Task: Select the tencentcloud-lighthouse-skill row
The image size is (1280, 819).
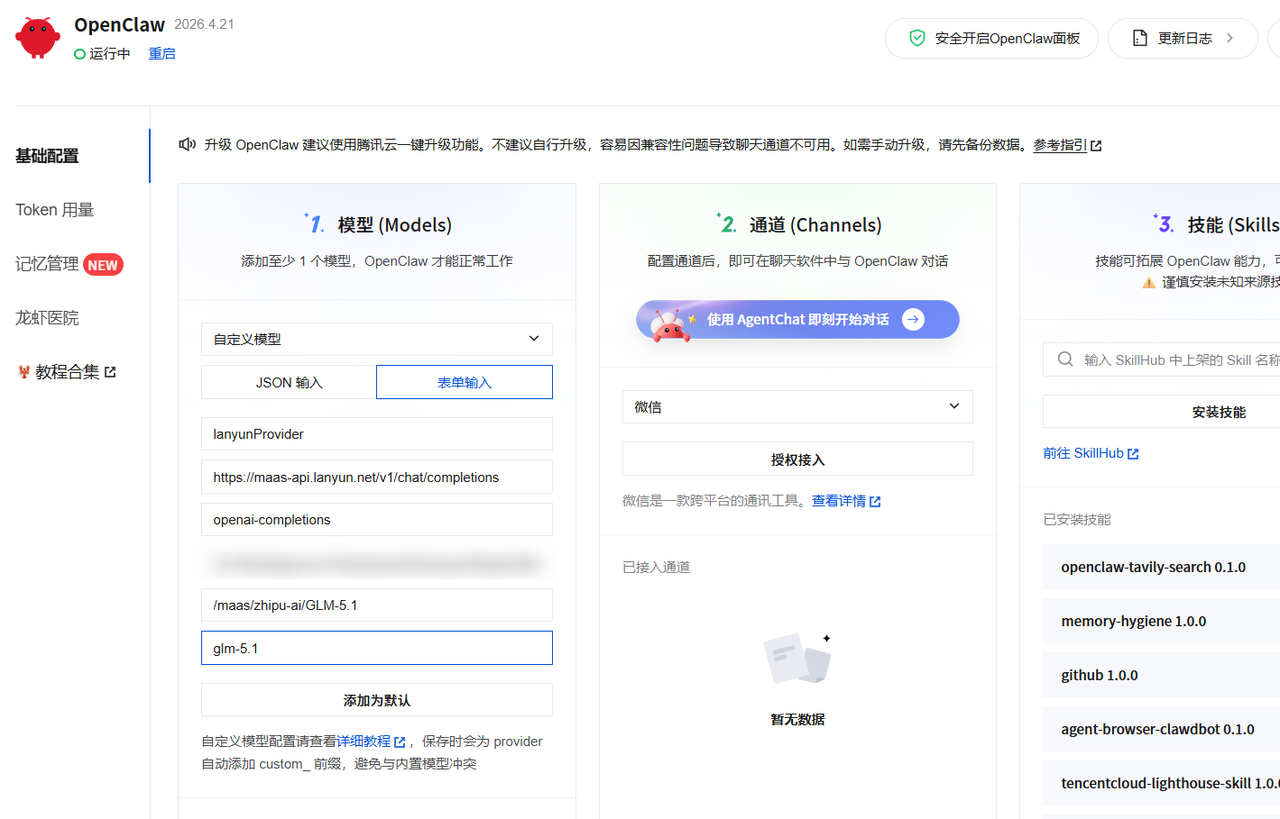Action: coord(1161,783)
